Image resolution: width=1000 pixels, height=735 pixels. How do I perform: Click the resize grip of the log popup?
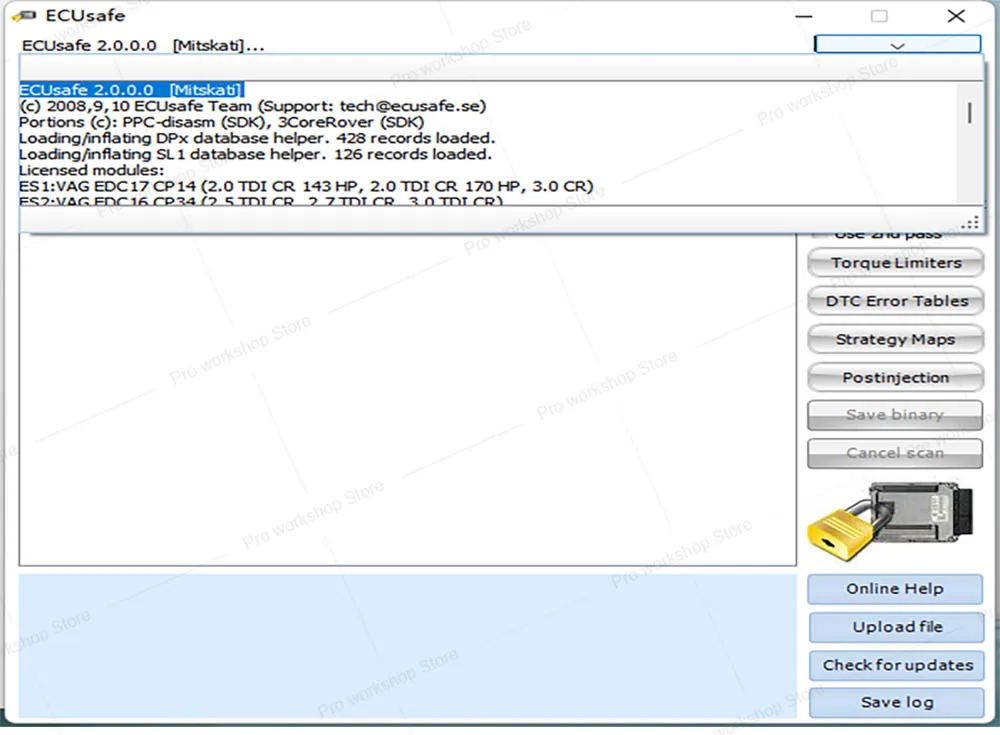[x=971, y=222]
